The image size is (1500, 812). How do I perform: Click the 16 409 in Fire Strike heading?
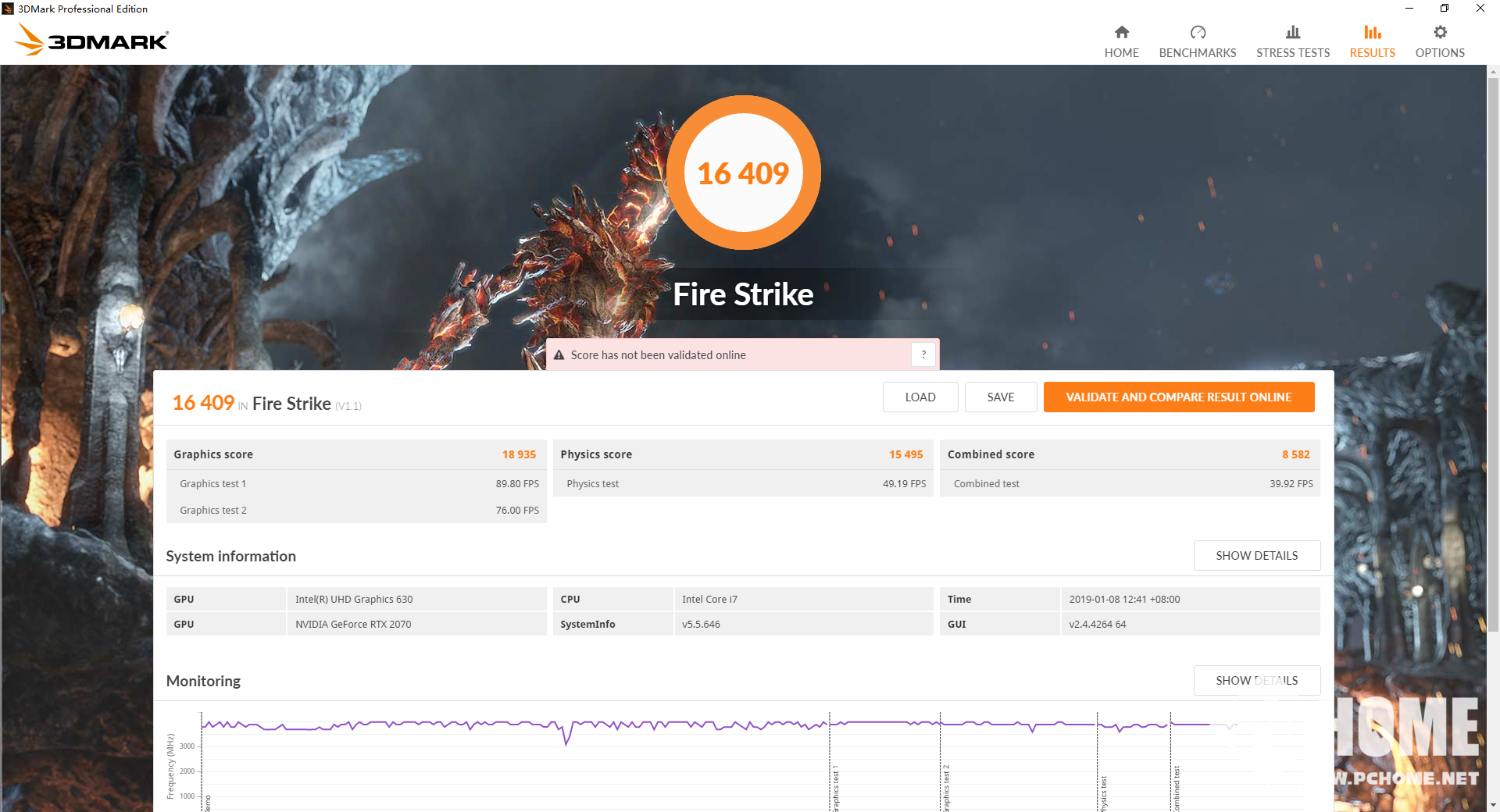266,403
